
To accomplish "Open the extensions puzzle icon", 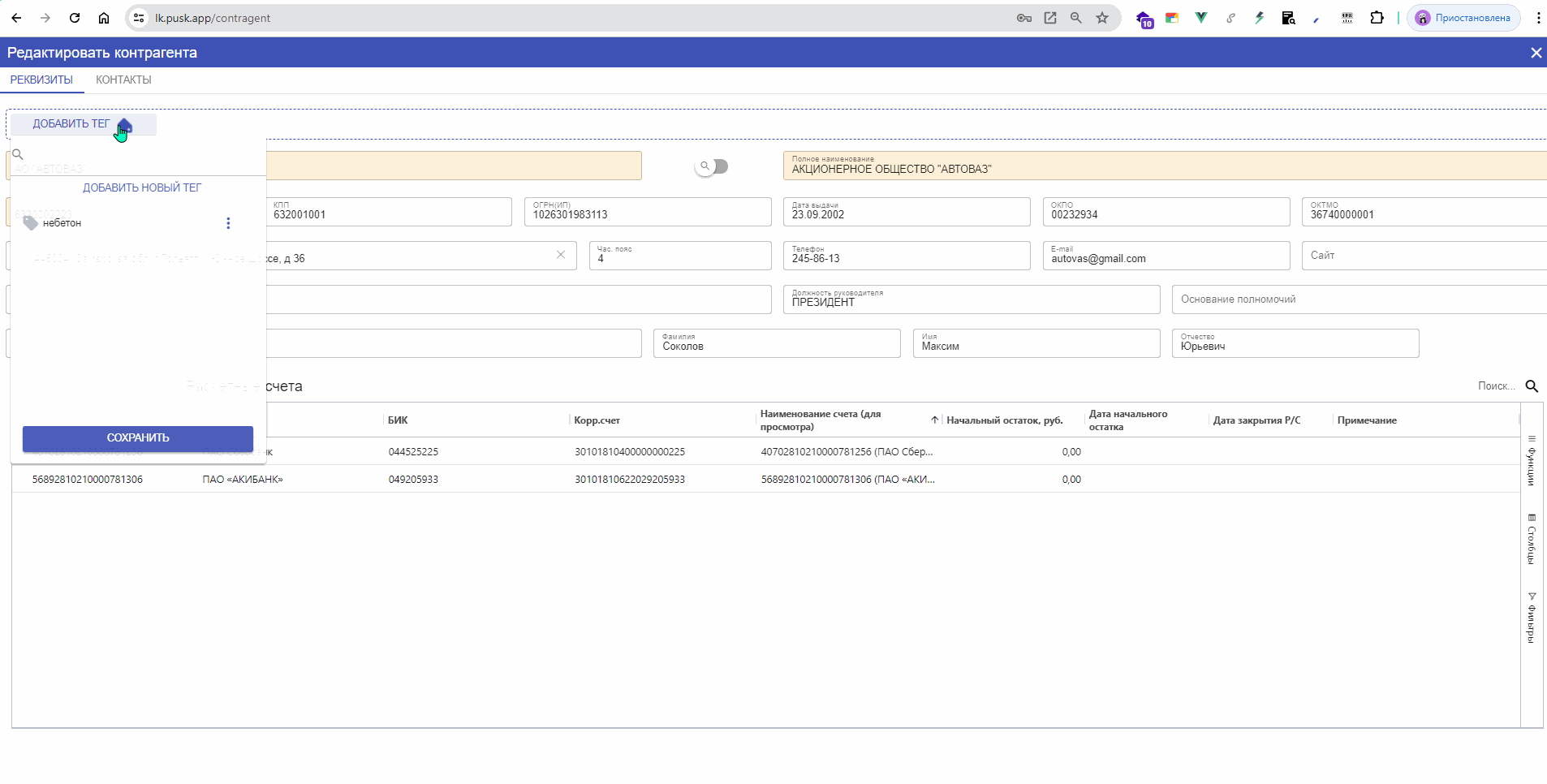I will 1377,18.
